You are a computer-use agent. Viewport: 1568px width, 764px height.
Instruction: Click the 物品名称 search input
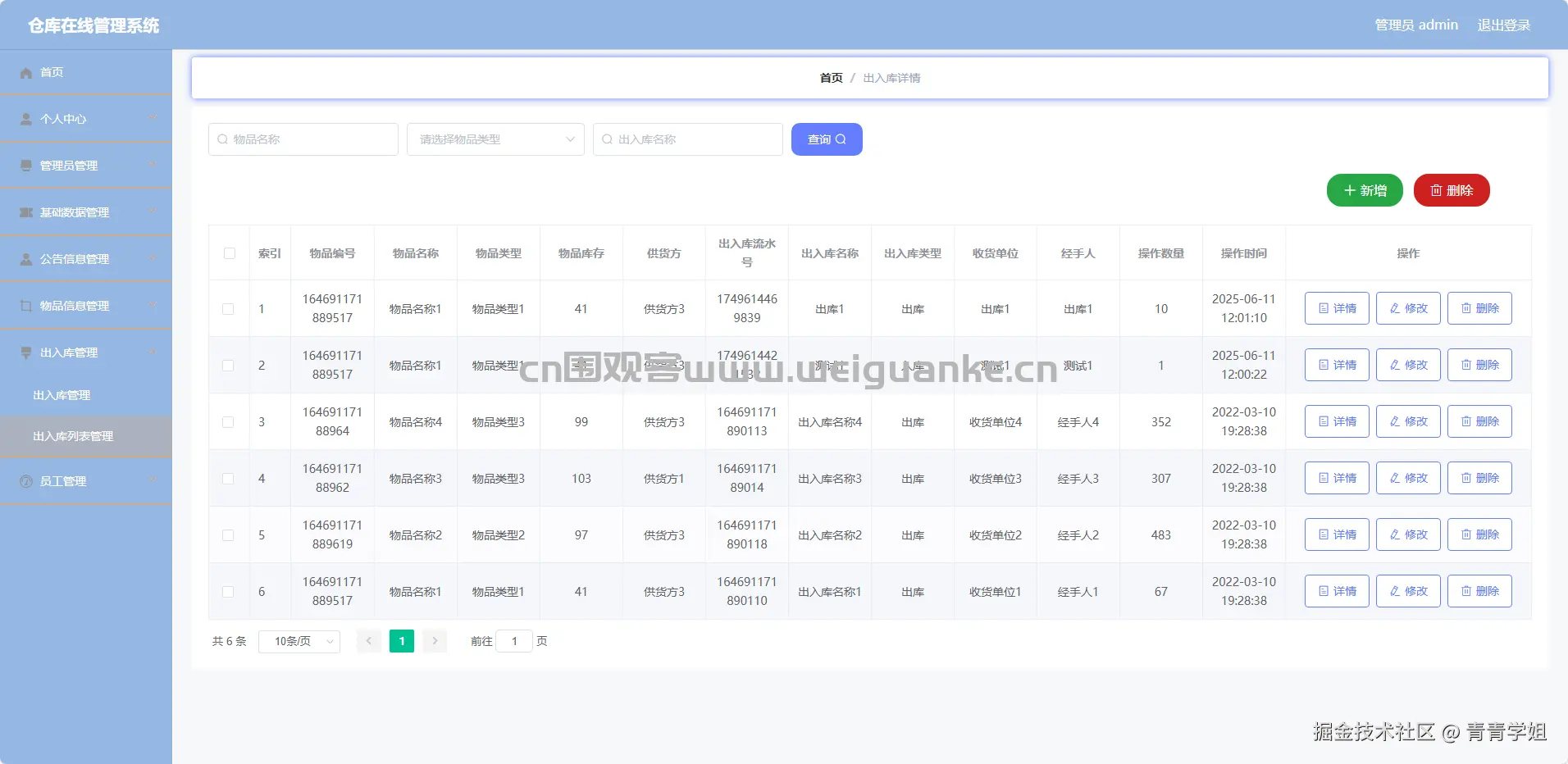[303, 140]
